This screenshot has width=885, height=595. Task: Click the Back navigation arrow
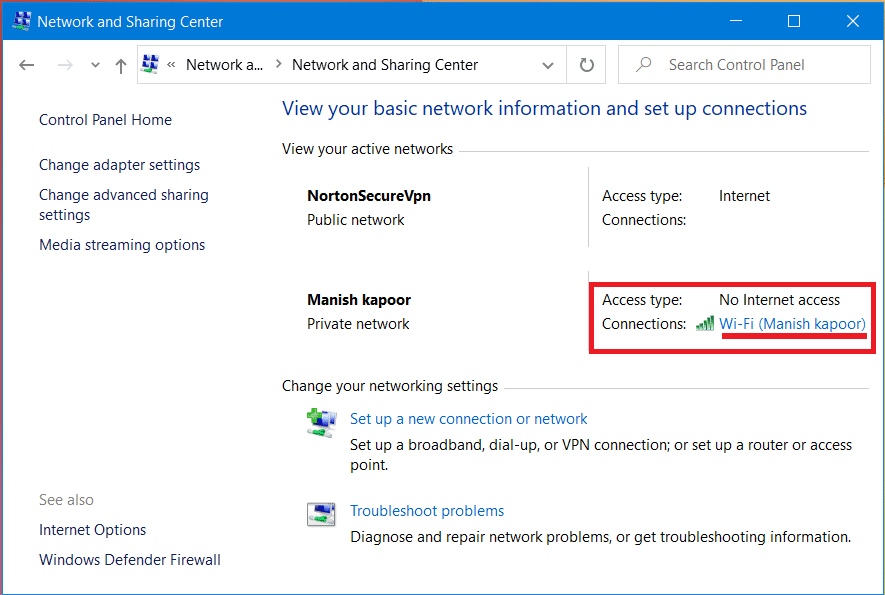click(27, 65)
